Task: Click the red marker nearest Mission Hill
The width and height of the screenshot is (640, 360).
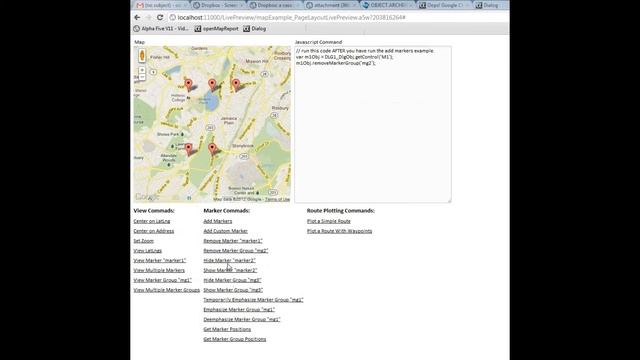Action: [236, 84]
